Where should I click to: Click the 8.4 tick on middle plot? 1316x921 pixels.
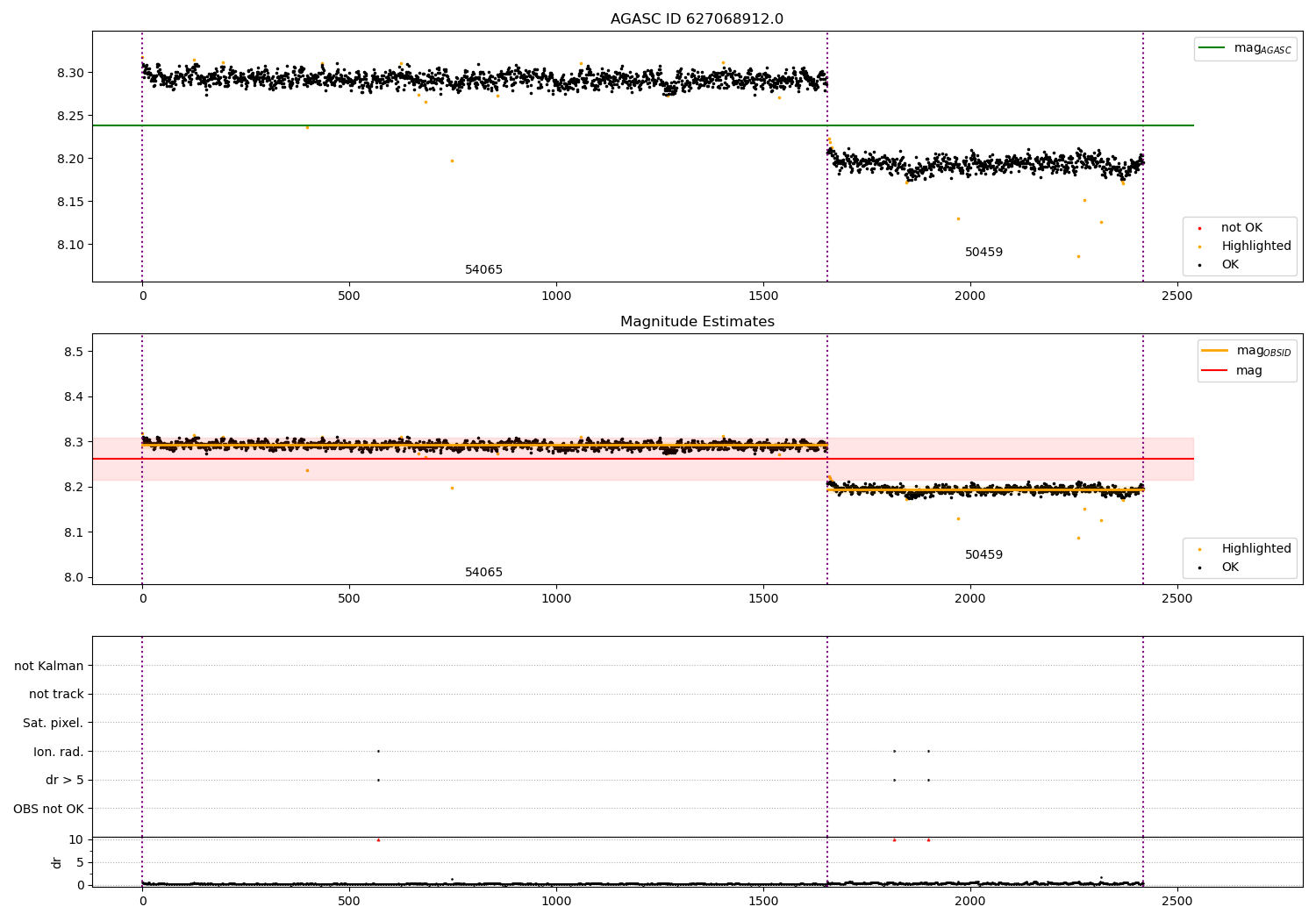click(74, 396)
